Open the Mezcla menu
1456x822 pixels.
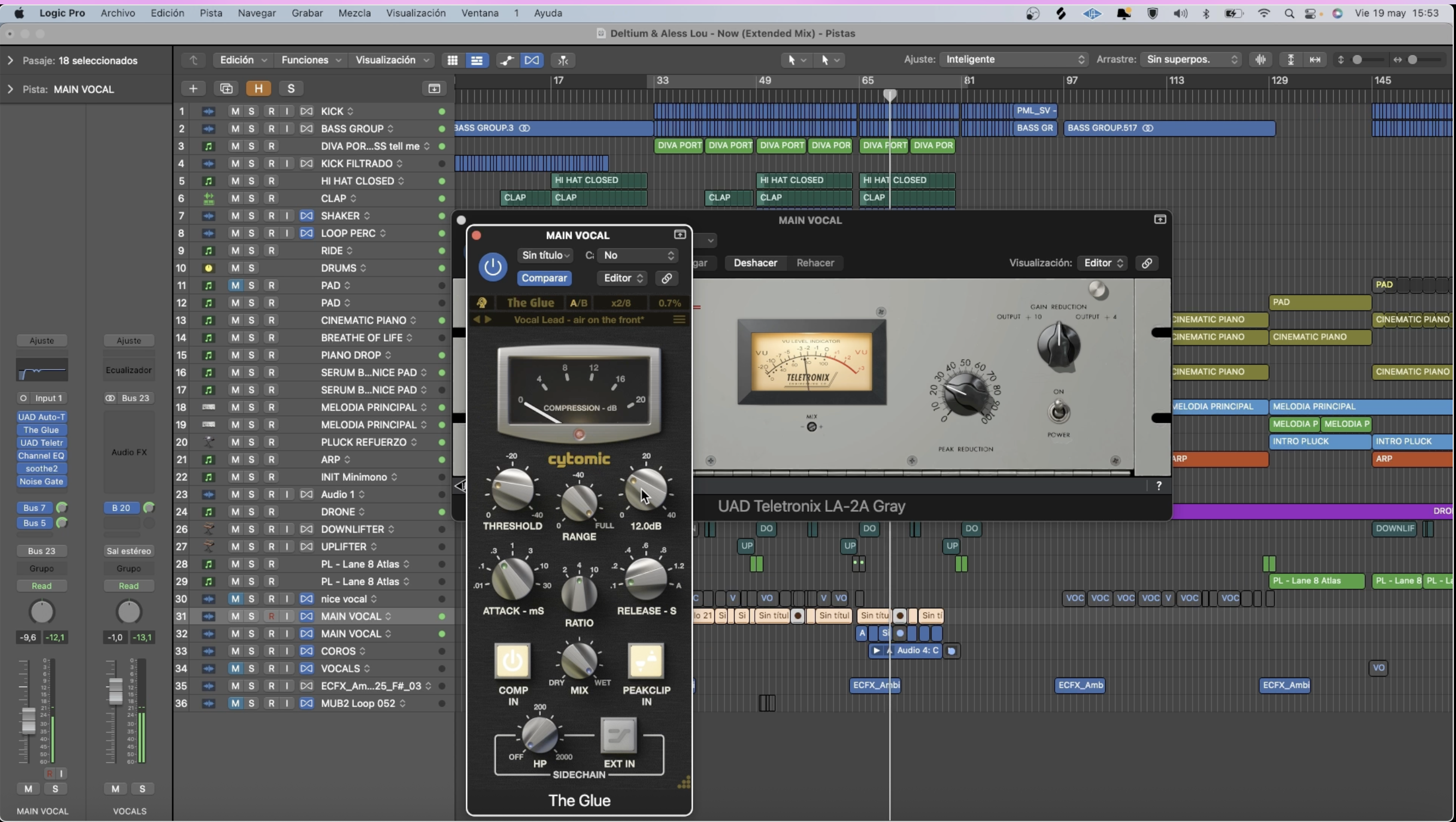354,13
